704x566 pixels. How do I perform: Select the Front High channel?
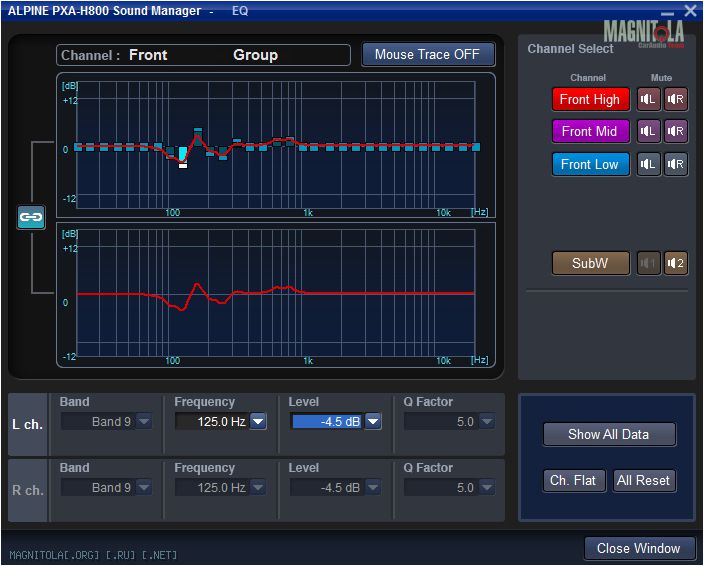590,99
